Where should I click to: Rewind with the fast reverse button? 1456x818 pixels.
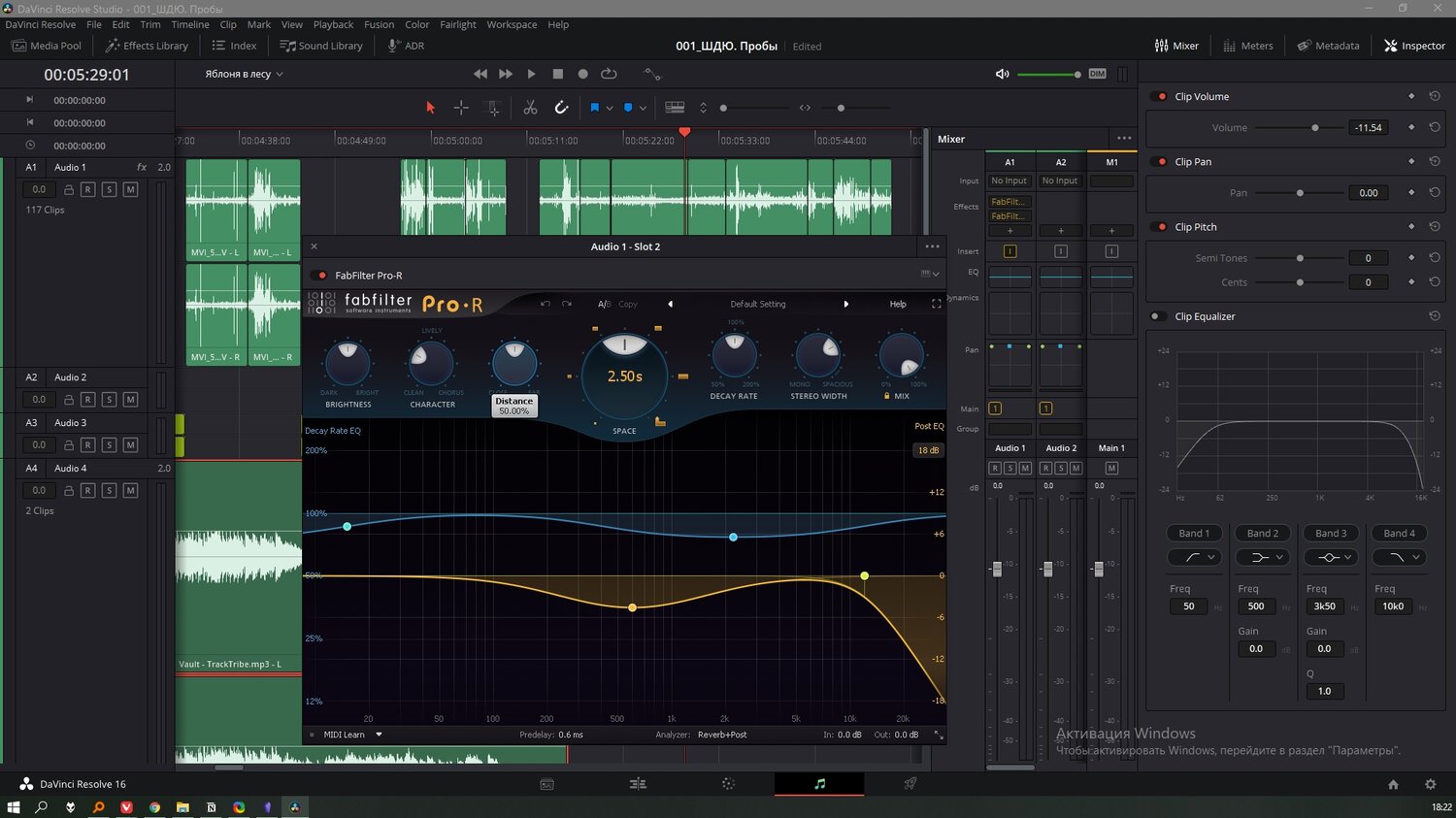(480, 74)
